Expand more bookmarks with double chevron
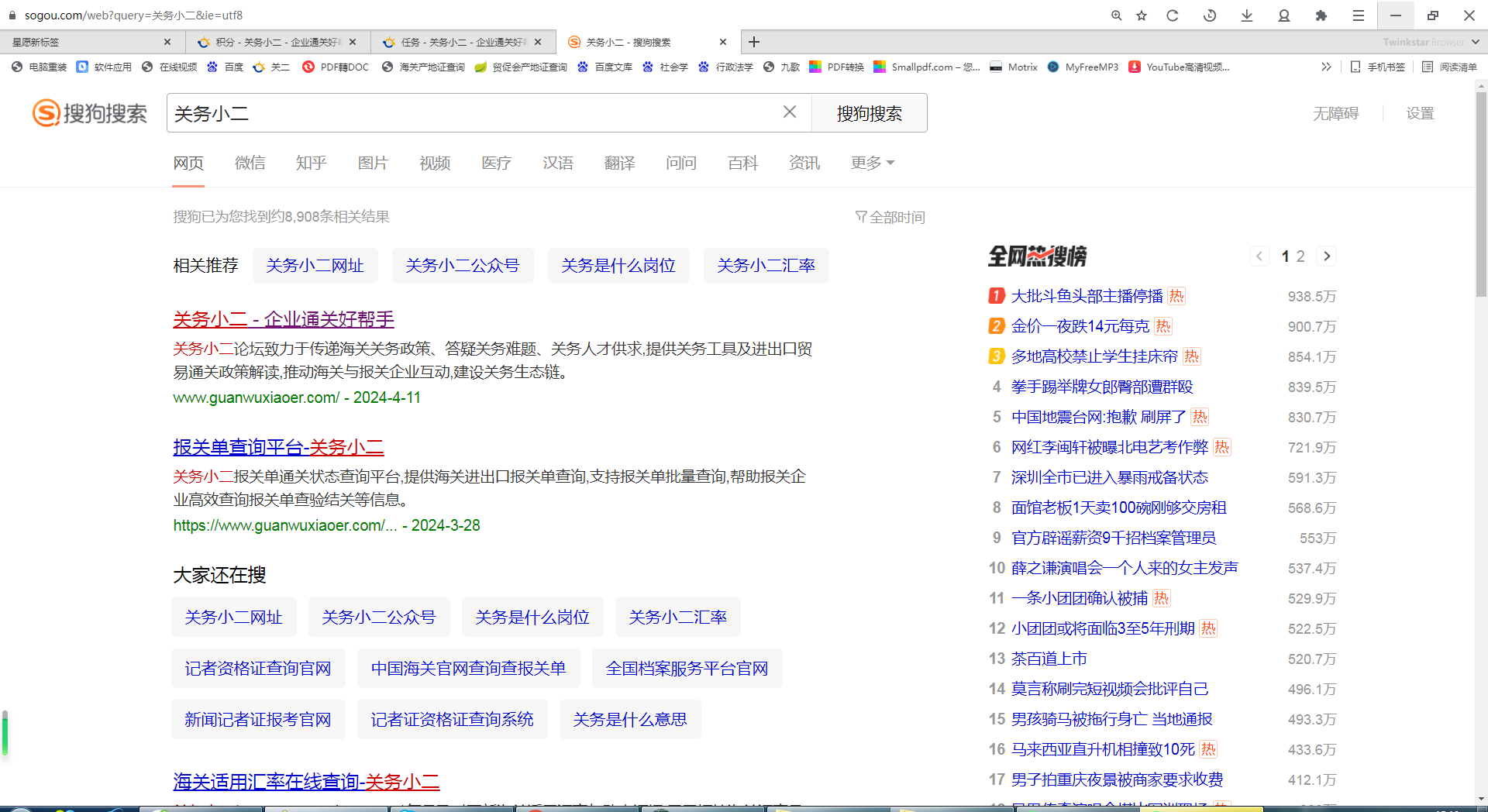Screen dimensions: 1488x812 [1326, 67]
